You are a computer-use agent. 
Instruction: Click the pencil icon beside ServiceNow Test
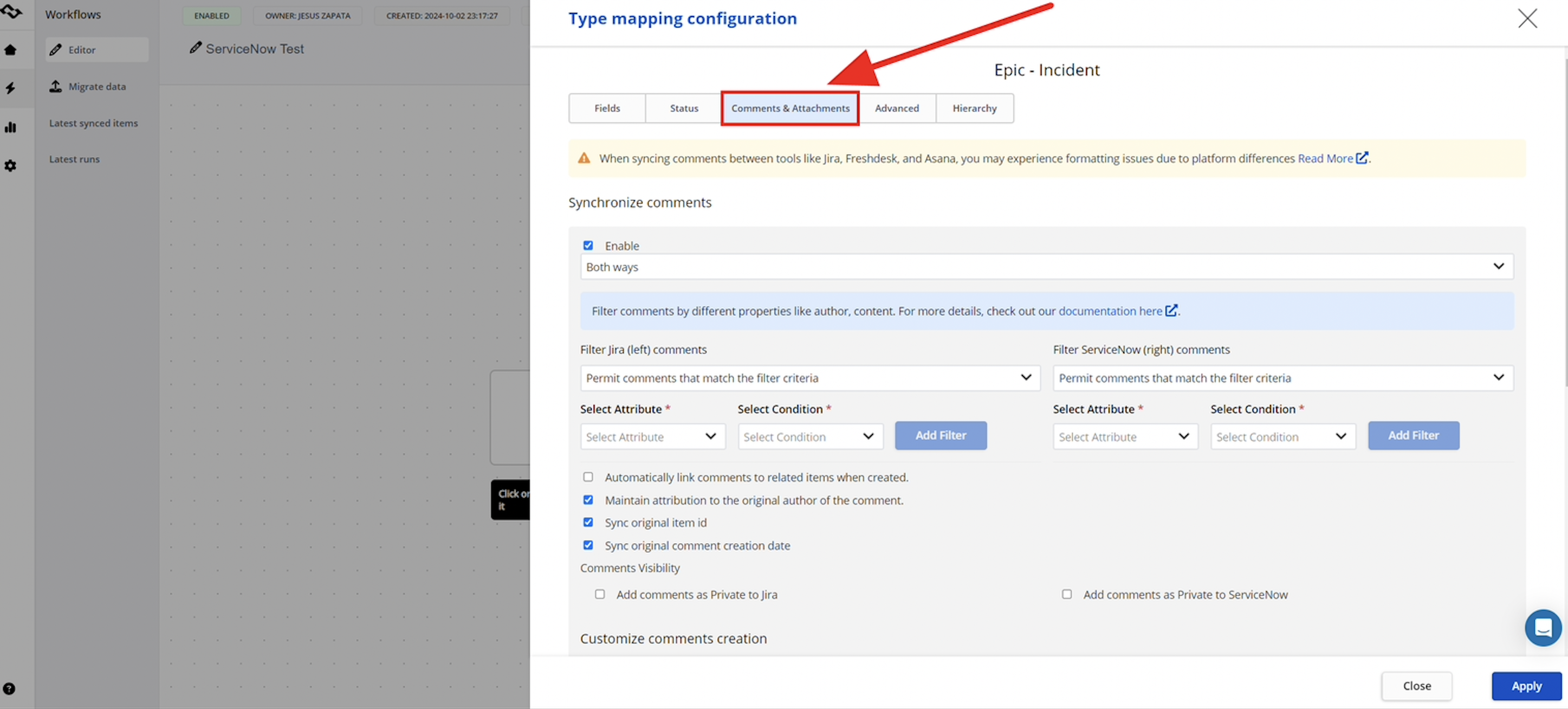click(196, 48)
